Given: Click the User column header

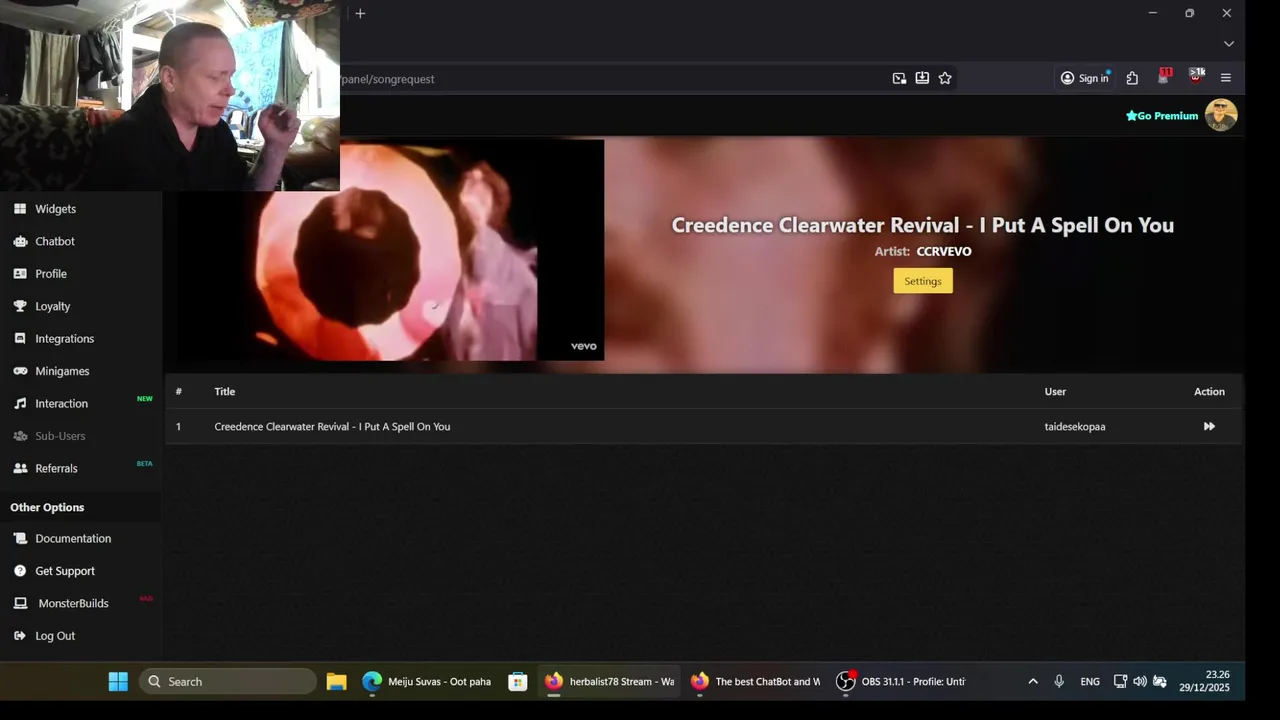Looking at the screenshot, I should click(1055, 392).
